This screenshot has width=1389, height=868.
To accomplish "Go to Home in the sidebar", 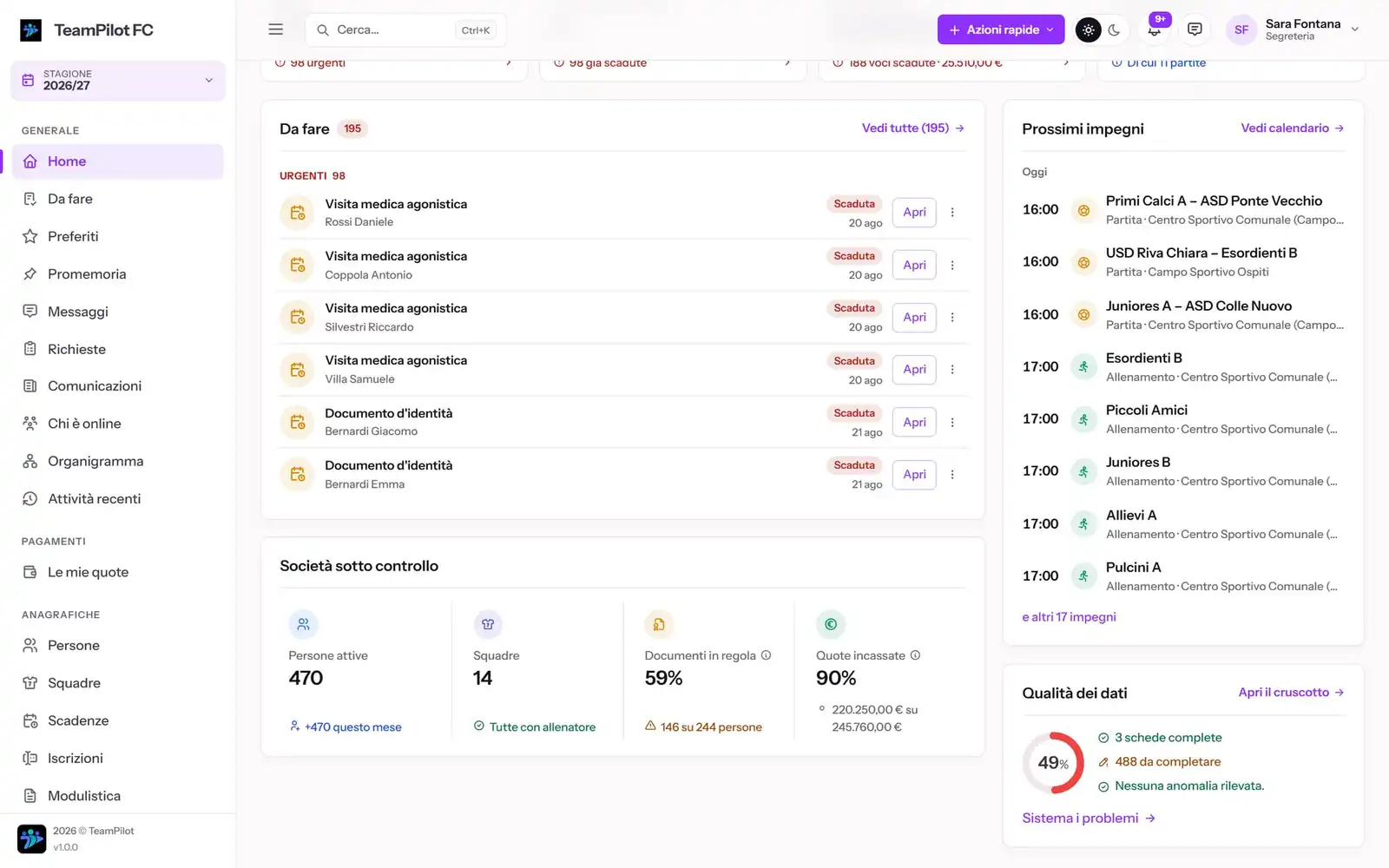I will [x=117, y=161].
